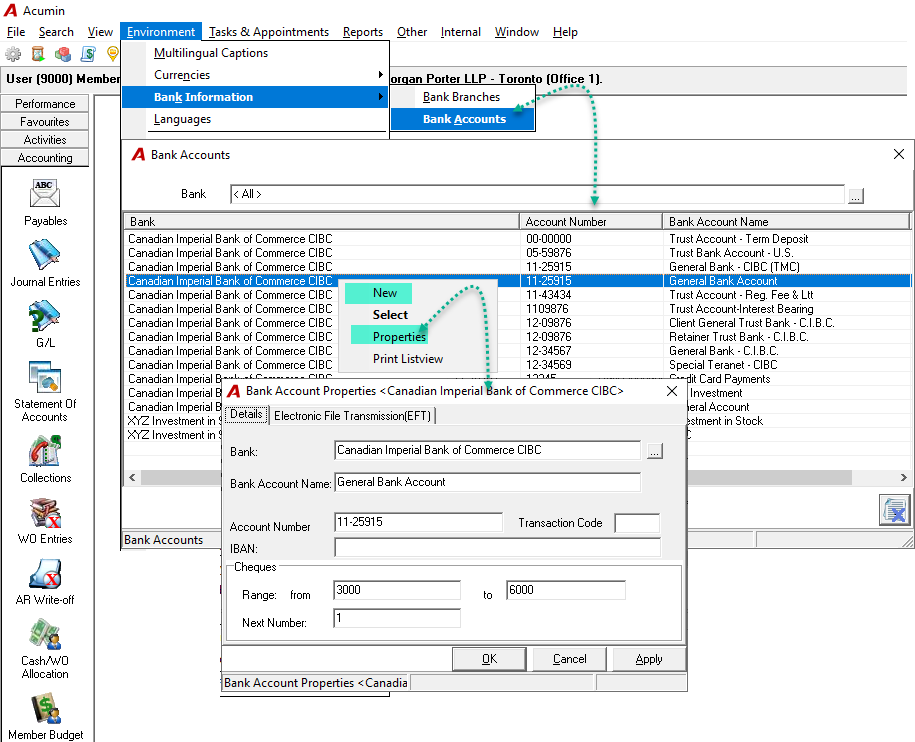The height and width of the screenshot is (742, 915).
Task: Click the Transaction Code field
Action: [637, 523]
